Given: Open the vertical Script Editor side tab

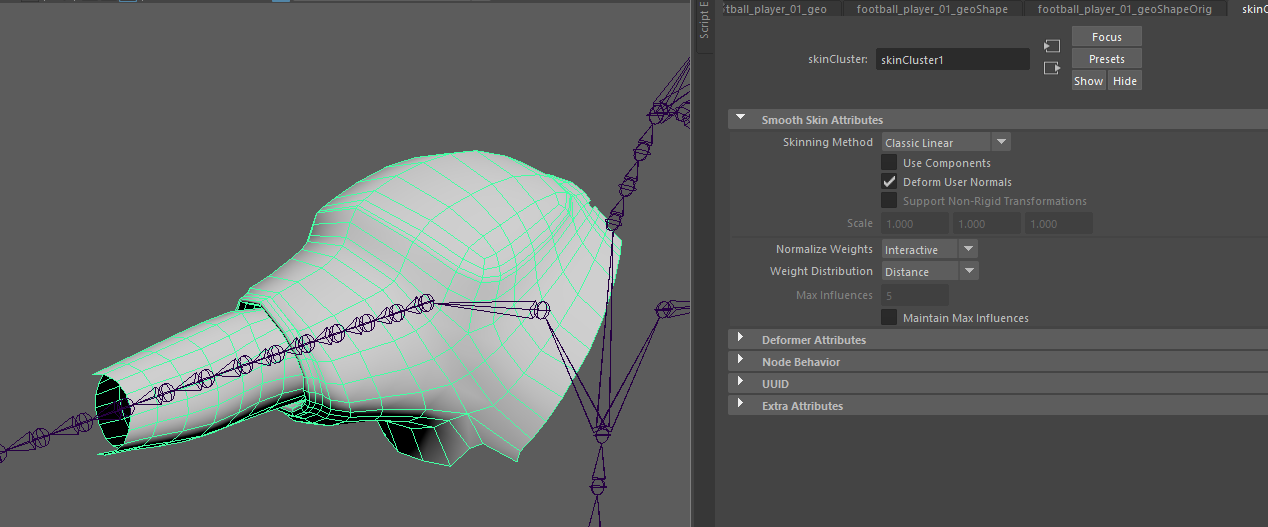Looking at the screenshot, I should (x=704, y=22).
